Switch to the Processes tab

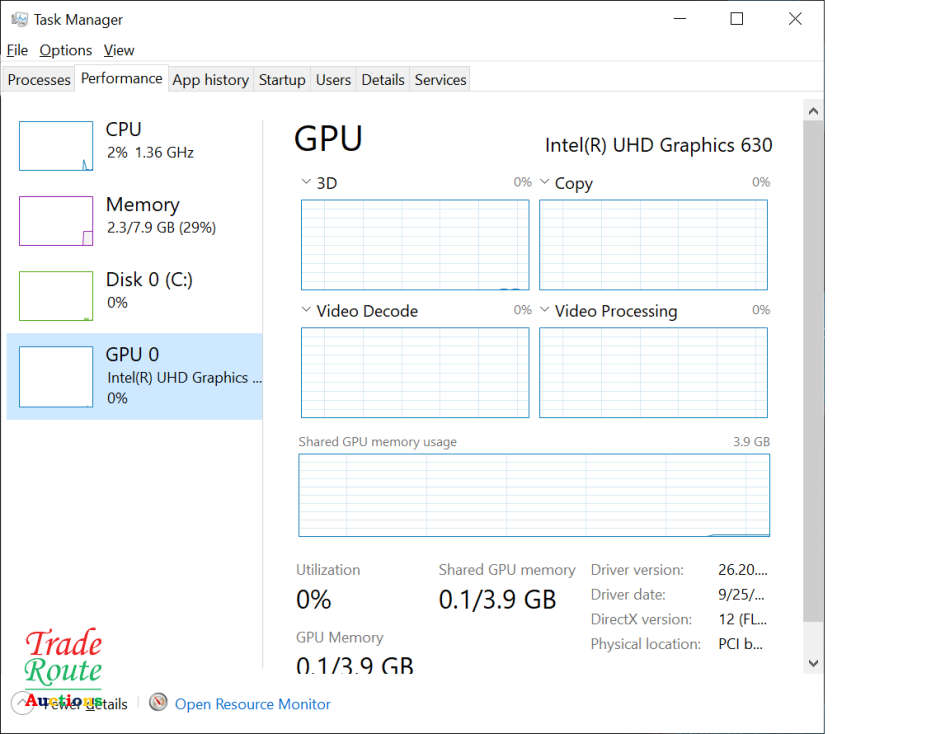(38, 79)
